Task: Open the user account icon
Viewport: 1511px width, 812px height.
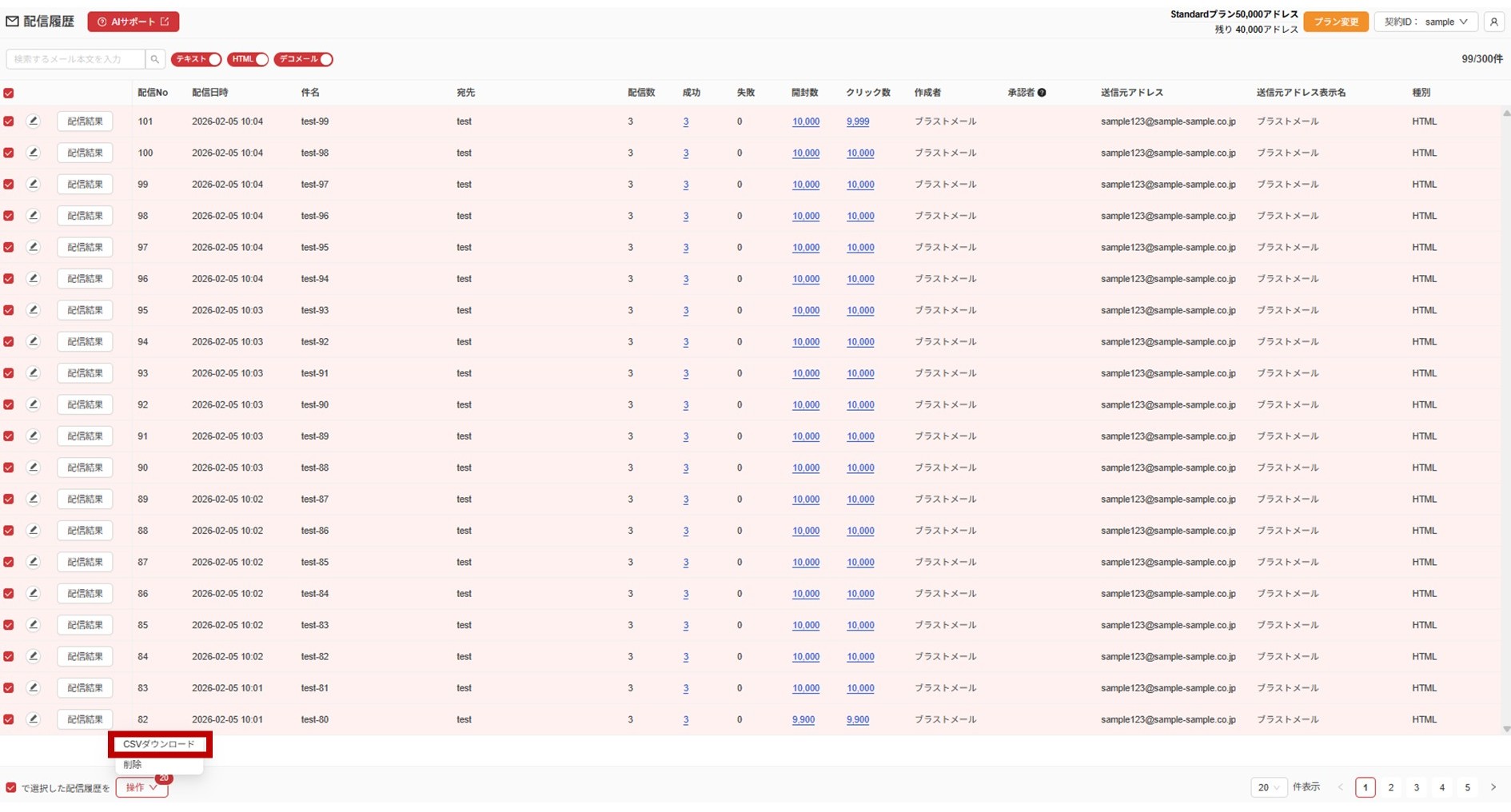Action: pos(1493,22)
